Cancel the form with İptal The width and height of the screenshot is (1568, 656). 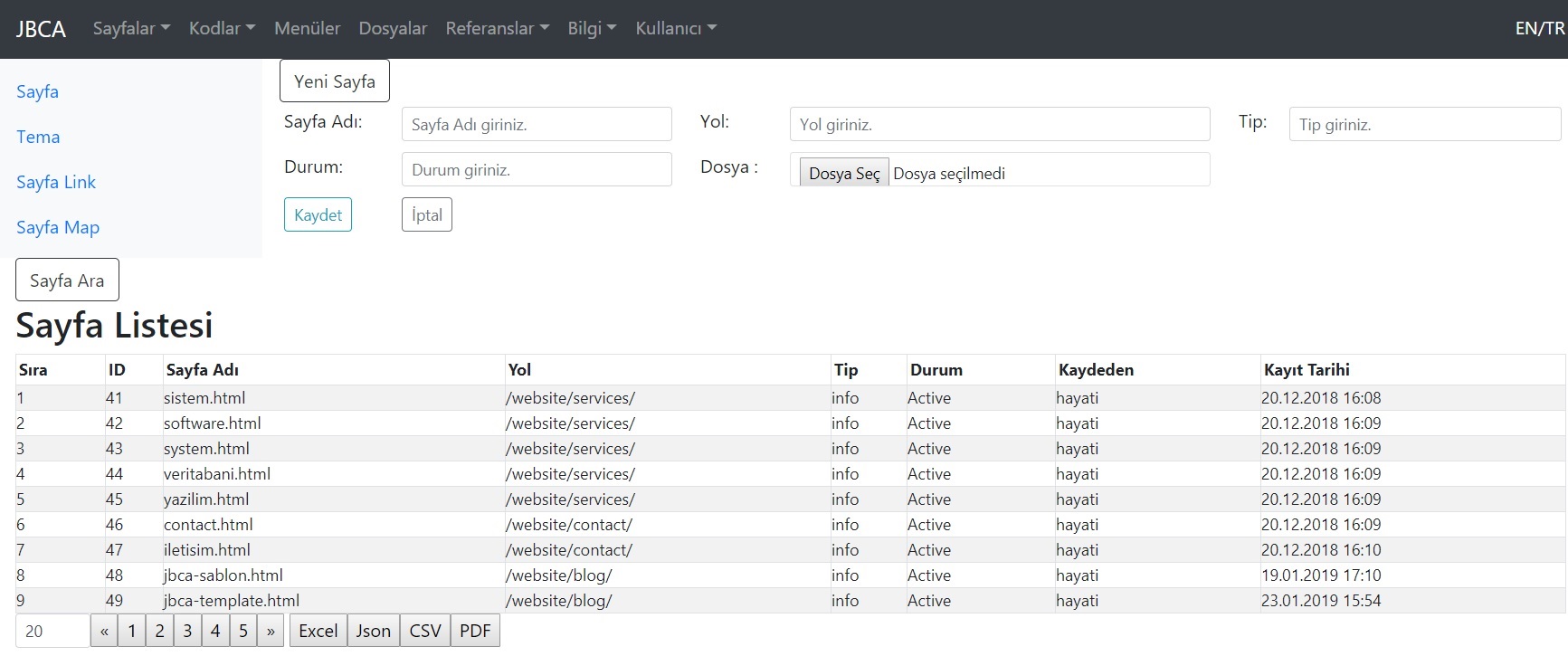click(426, 214)
